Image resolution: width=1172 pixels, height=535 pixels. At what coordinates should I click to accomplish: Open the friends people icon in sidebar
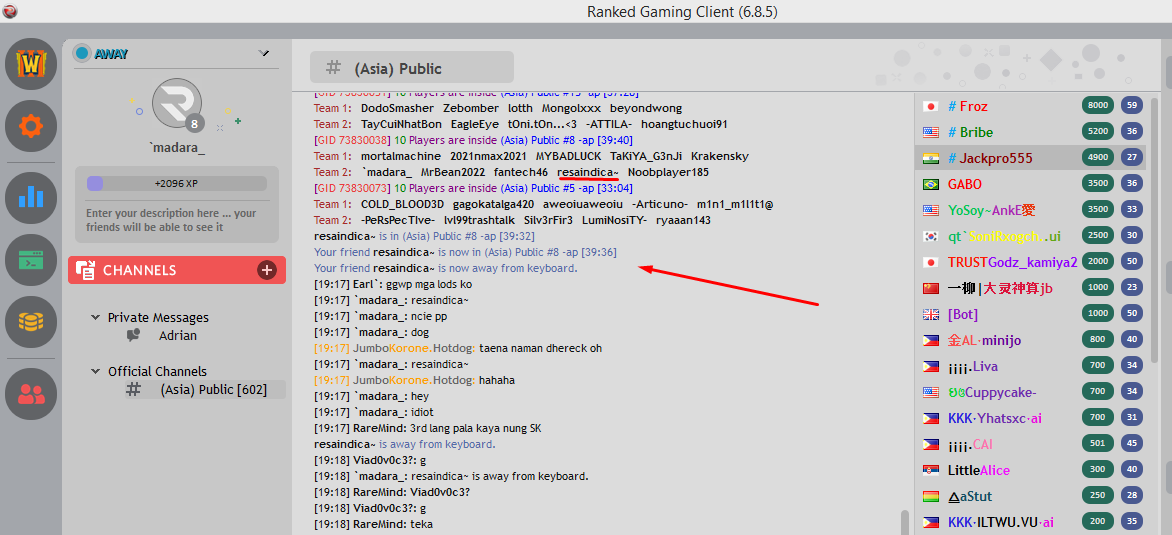(x=31, y=394)
